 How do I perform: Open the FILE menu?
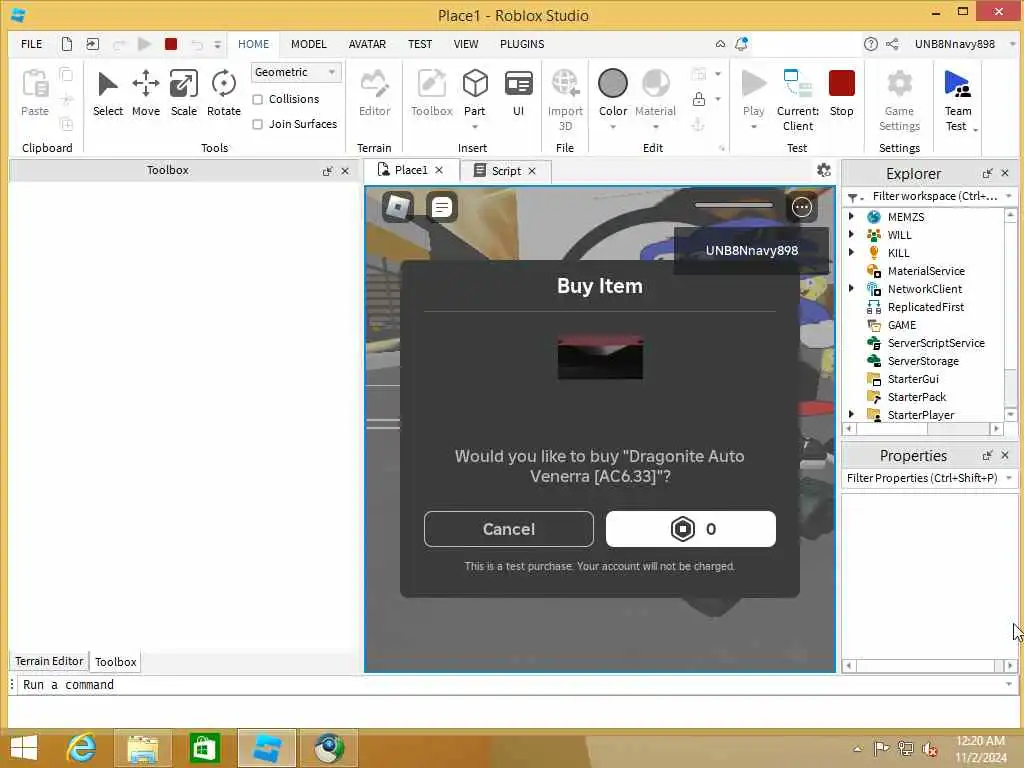pyautogui.click(x=31, y=44)
